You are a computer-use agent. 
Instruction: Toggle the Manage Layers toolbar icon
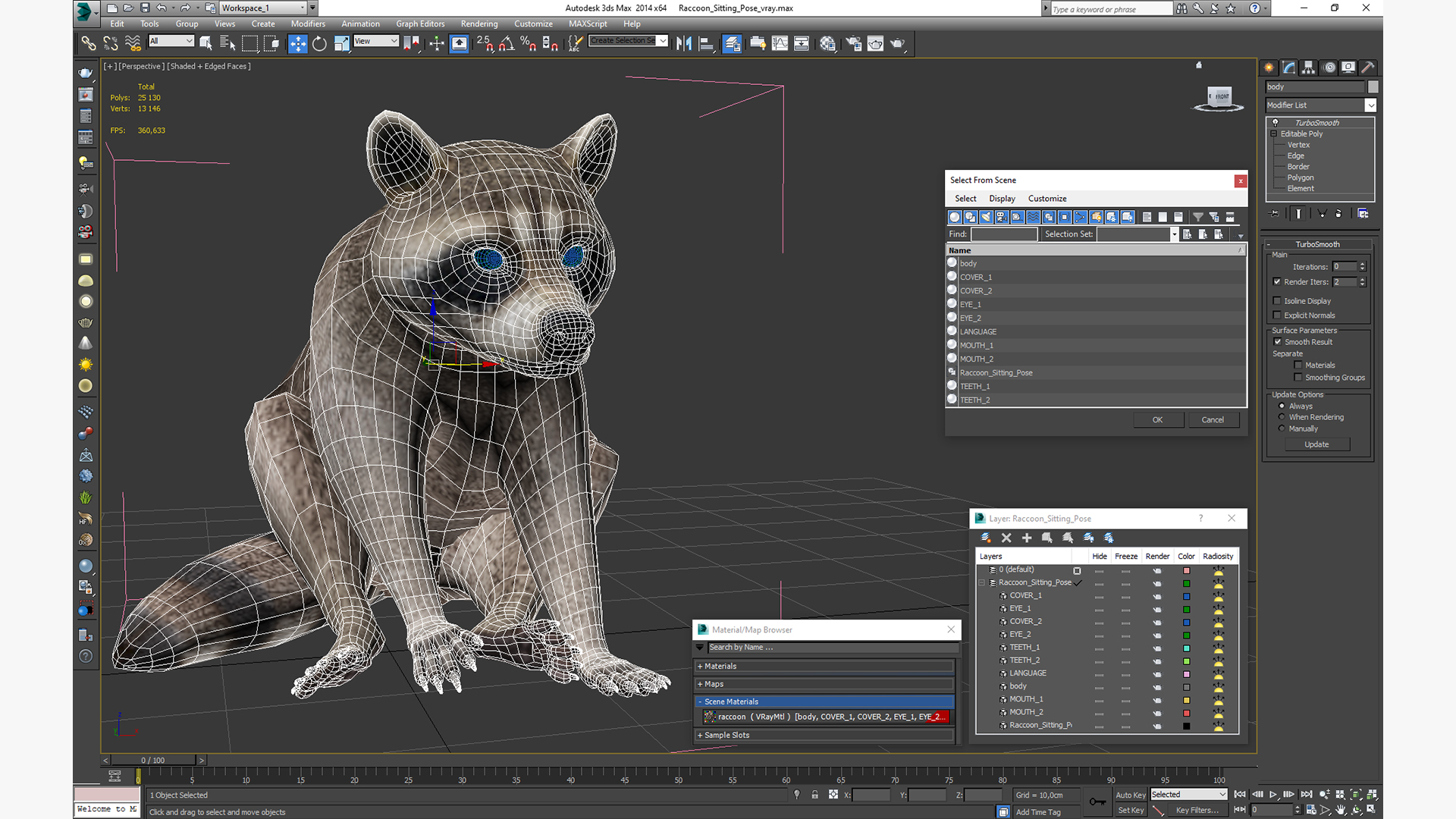pos(732,44)
